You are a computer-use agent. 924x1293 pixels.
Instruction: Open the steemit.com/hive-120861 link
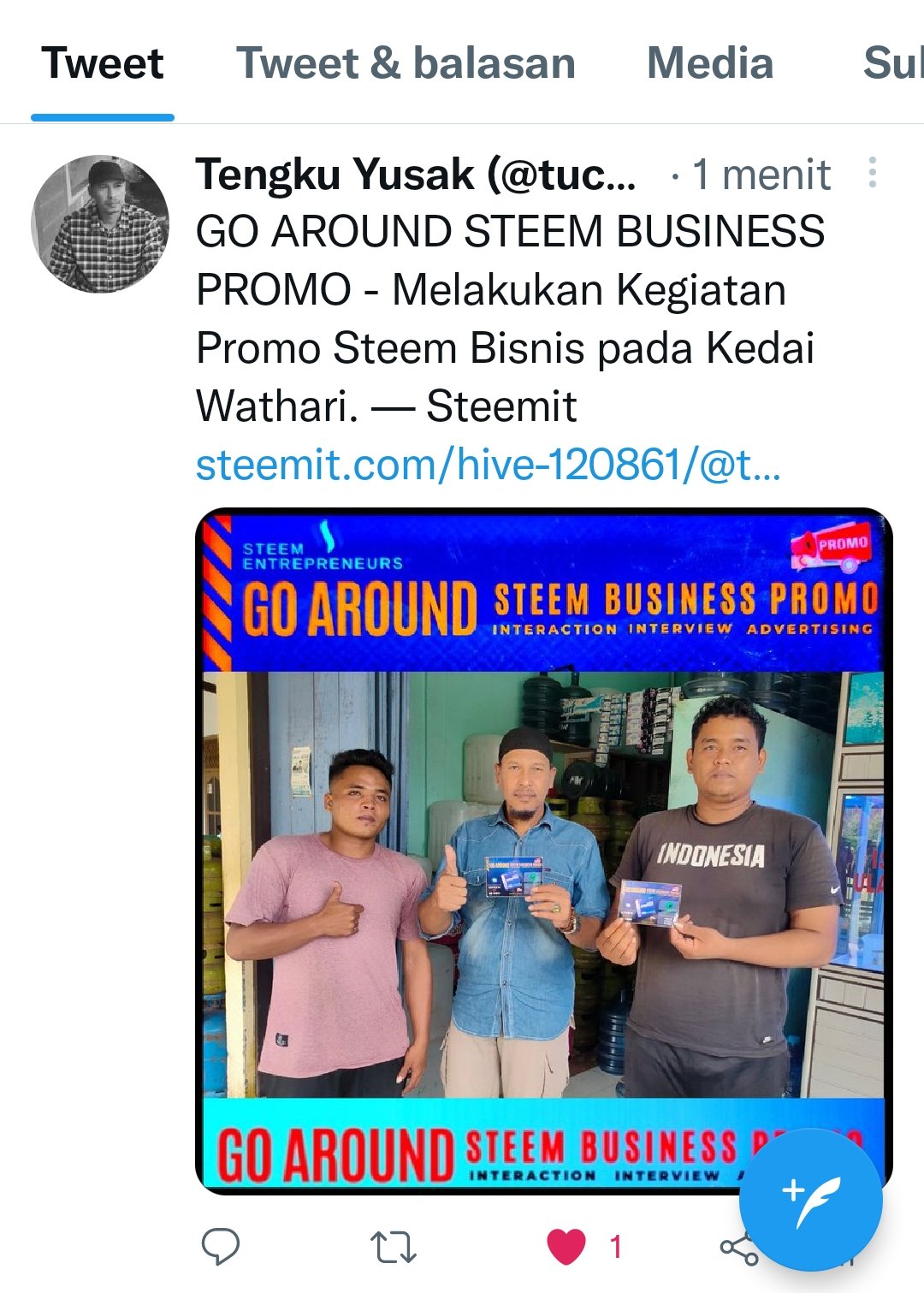click(x=489, y=465)
